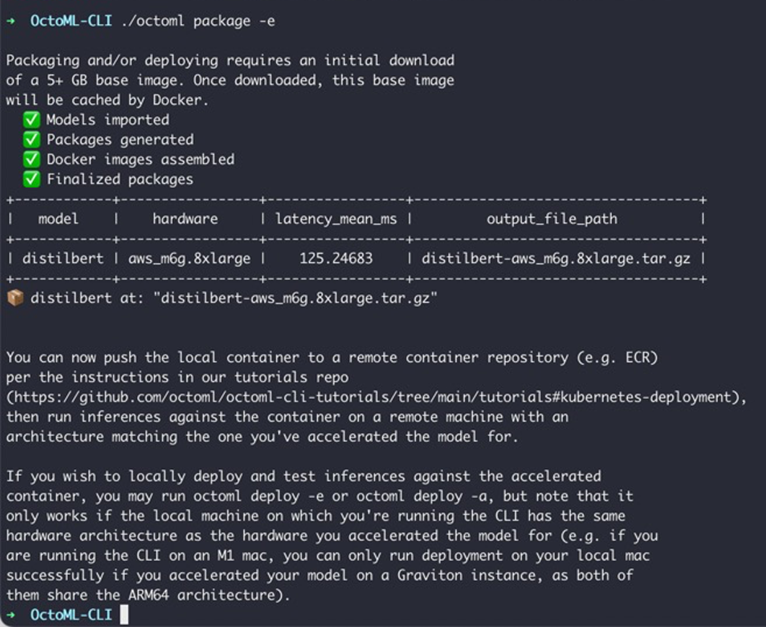Click the hardware column header
Screen dimensions: 766x627
(x=185, y=219)
